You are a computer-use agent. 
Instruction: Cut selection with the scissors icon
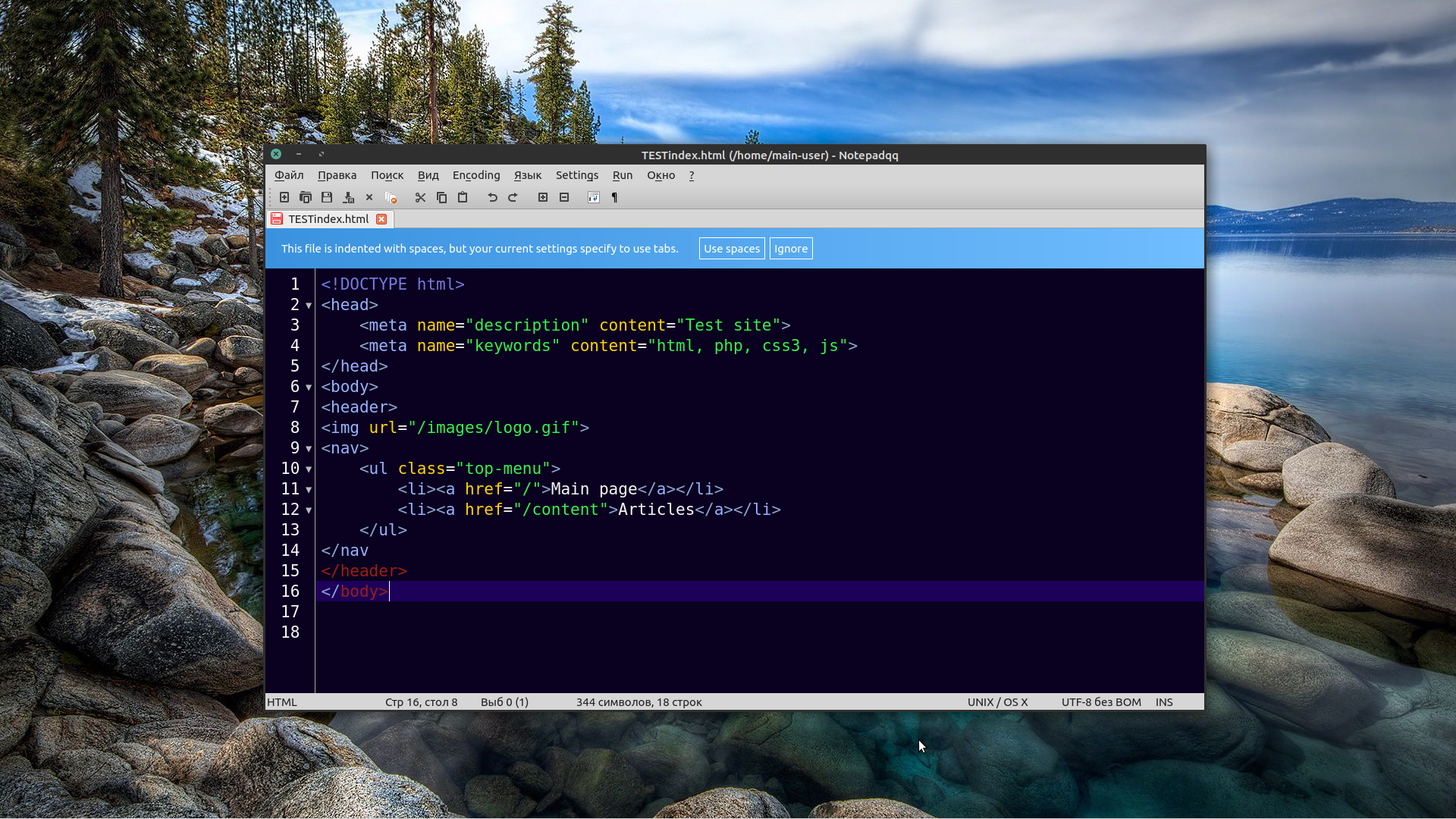click(x=420, y=197)
